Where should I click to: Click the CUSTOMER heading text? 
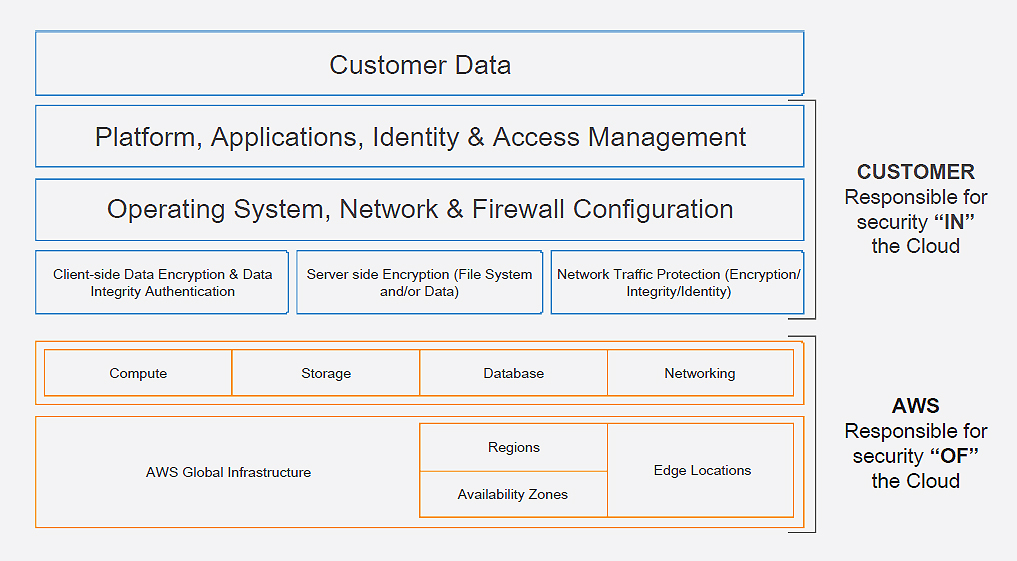916,172
